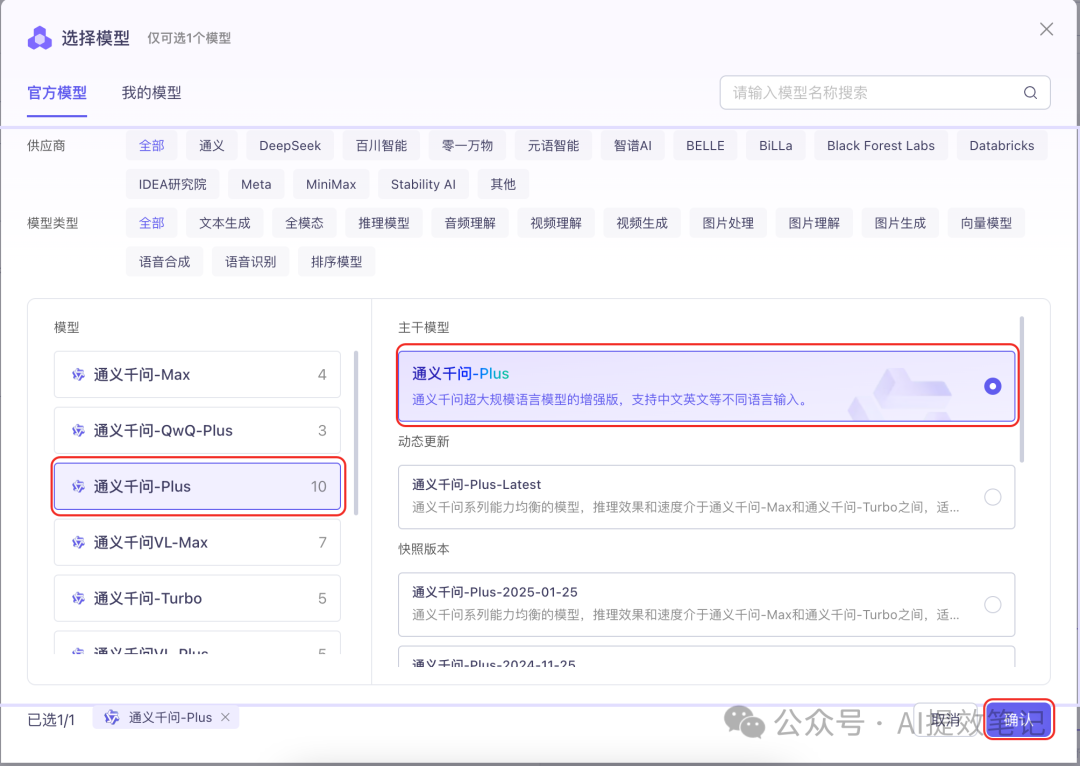Screen dimensions: 1080x766
Task: Select model type 向量模型
Action: coord(986,222)
